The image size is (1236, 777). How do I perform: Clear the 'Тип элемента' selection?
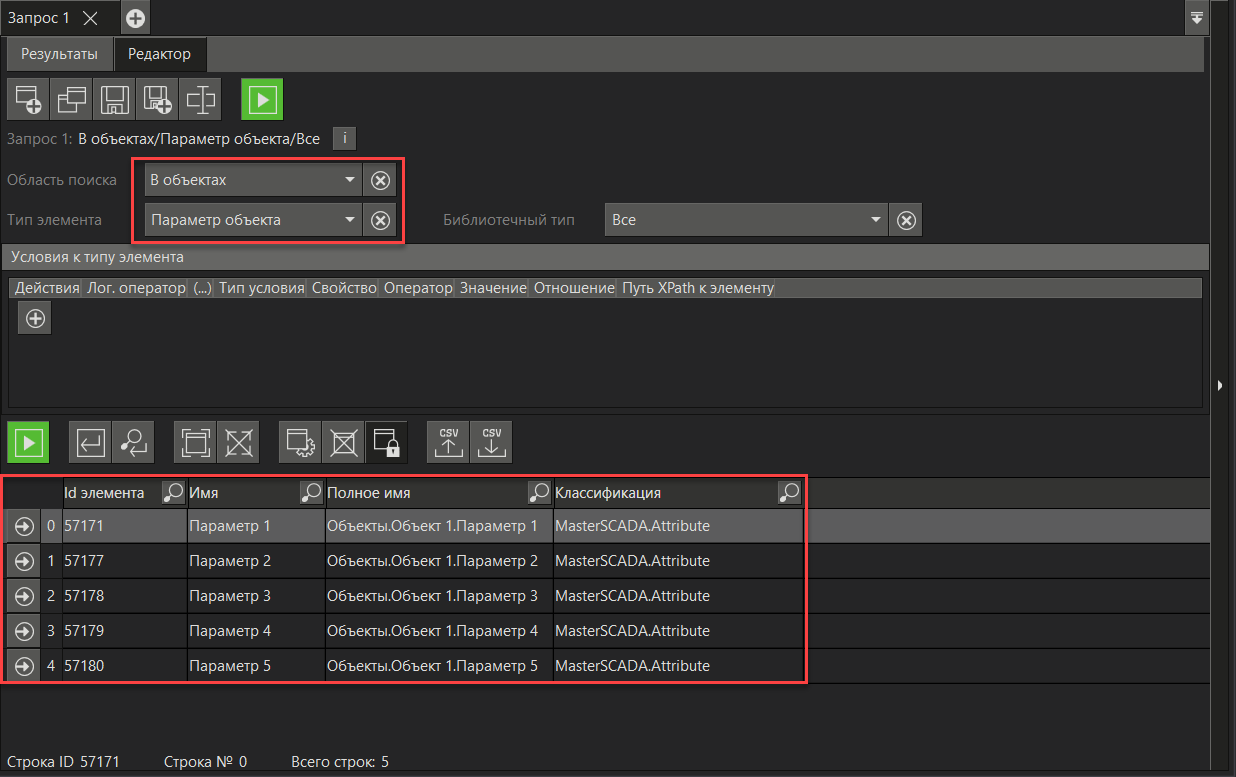pyautogui.click(x=380, y=220)
